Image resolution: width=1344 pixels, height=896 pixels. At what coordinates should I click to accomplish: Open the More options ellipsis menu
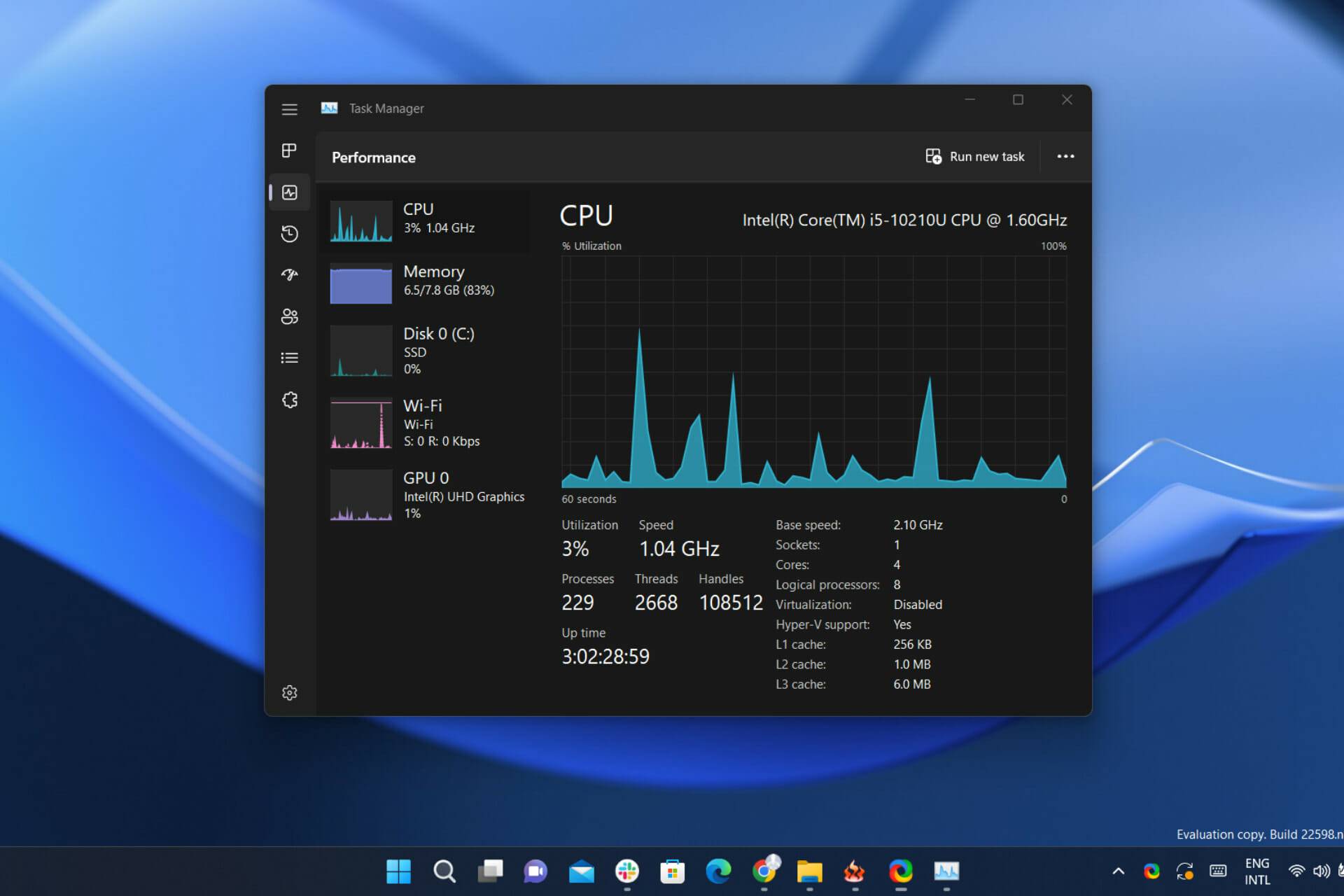pyautogui.click(x=1065, y=156)
